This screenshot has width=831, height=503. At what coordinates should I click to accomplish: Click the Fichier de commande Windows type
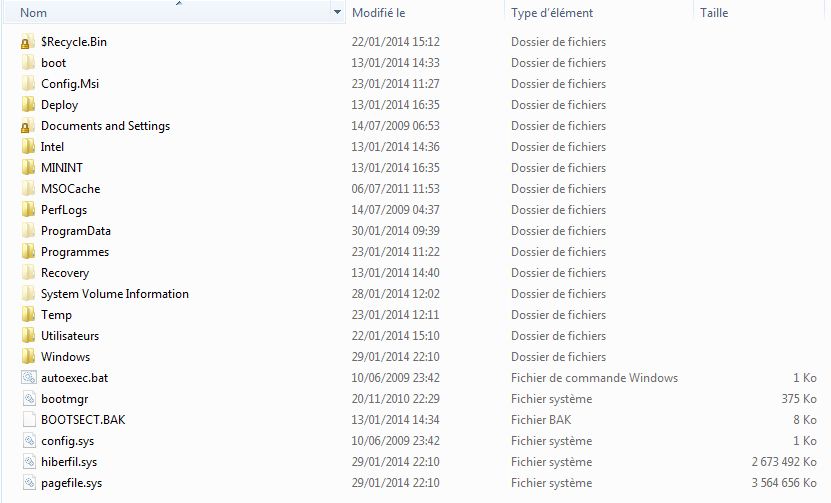[594, 378]
